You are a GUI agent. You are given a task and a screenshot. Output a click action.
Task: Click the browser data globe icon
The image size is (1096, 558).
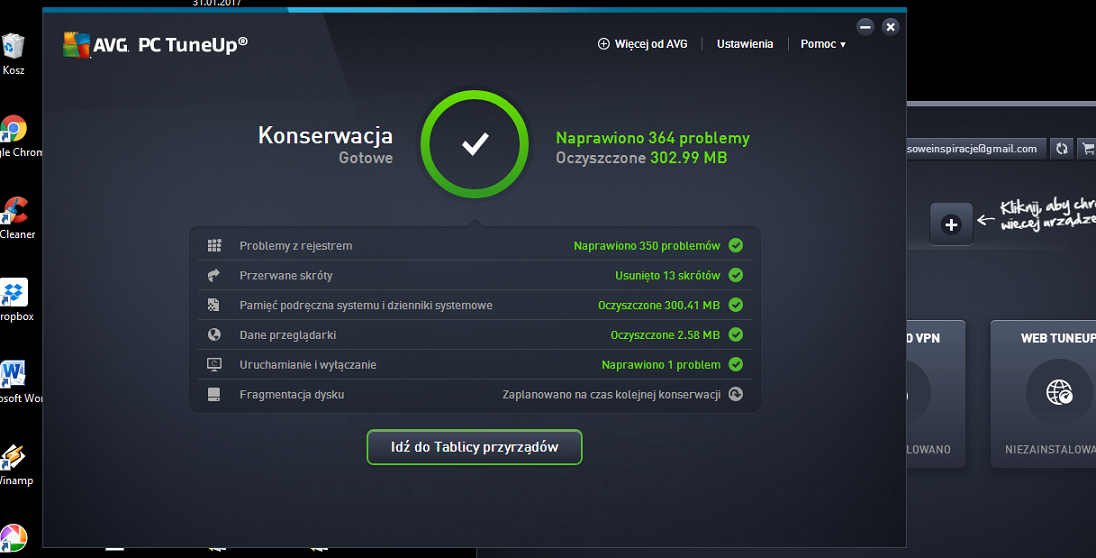215,335
